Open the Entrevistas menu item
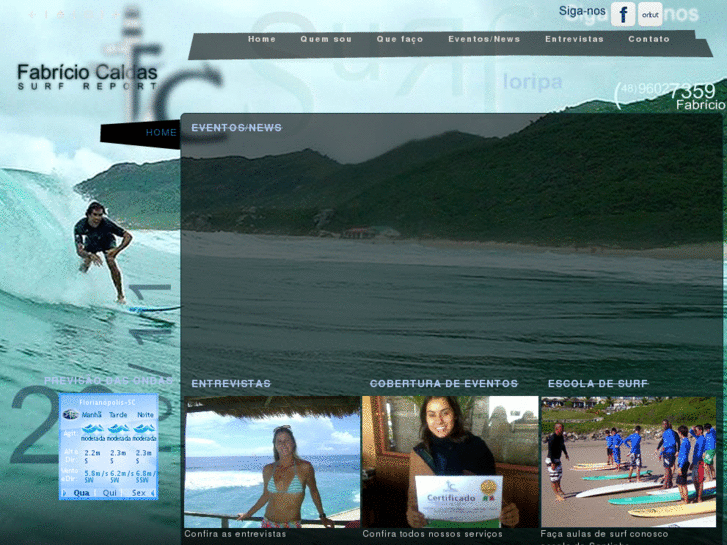Viewport: 727px width, 545px height. pos(574,39)
